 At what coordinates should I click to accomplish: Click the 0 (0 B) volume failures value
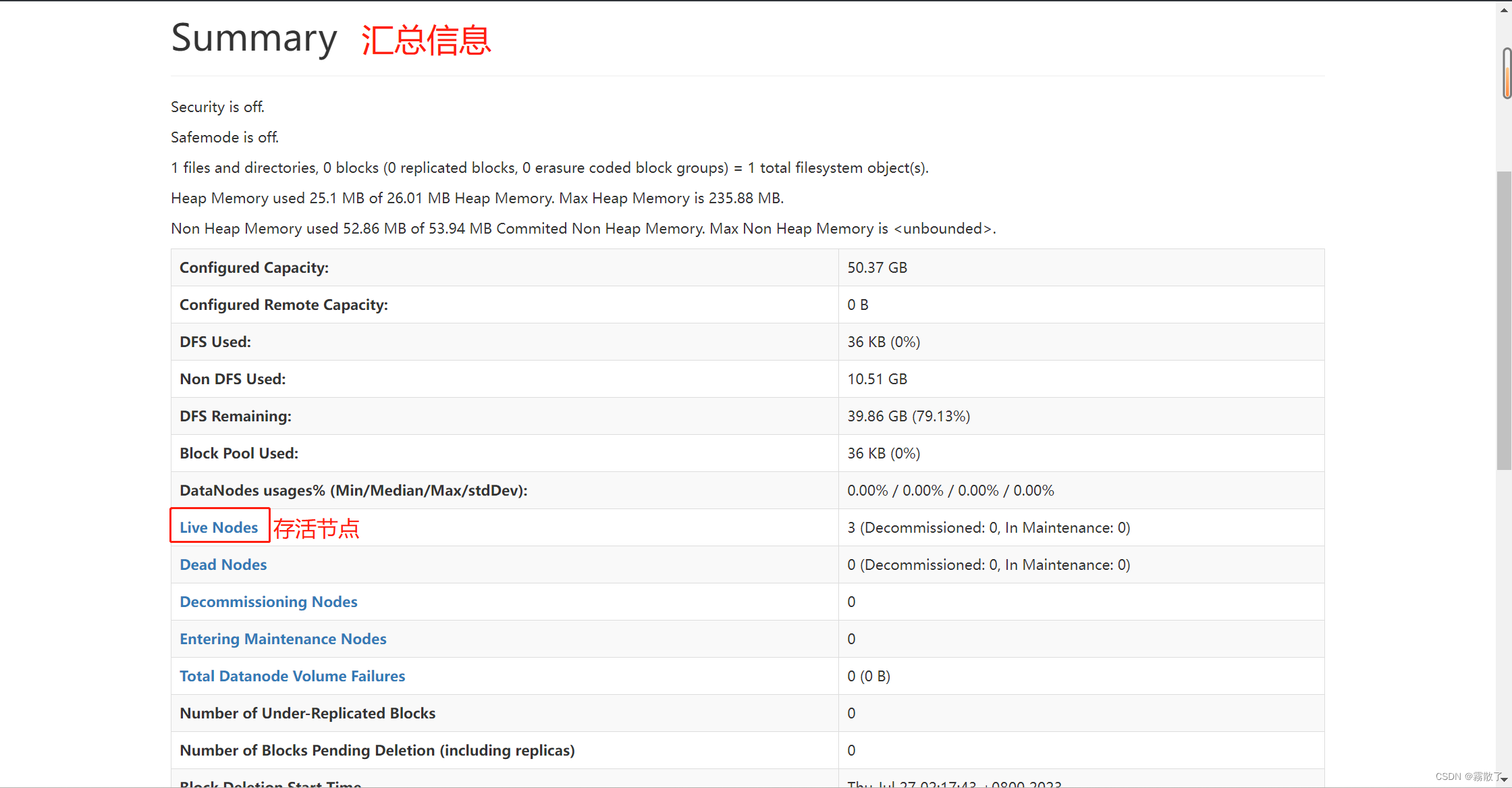(x=869, y=676)
